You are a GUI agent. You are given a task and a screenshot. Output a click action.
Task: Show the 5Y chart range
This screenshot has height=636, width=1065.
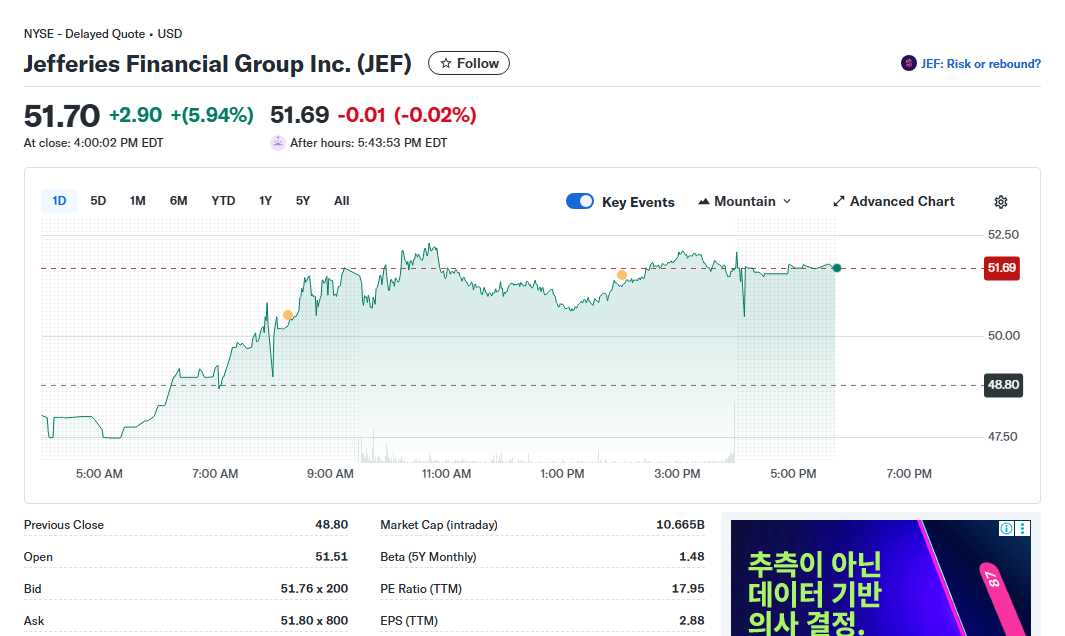coord(303,201)
